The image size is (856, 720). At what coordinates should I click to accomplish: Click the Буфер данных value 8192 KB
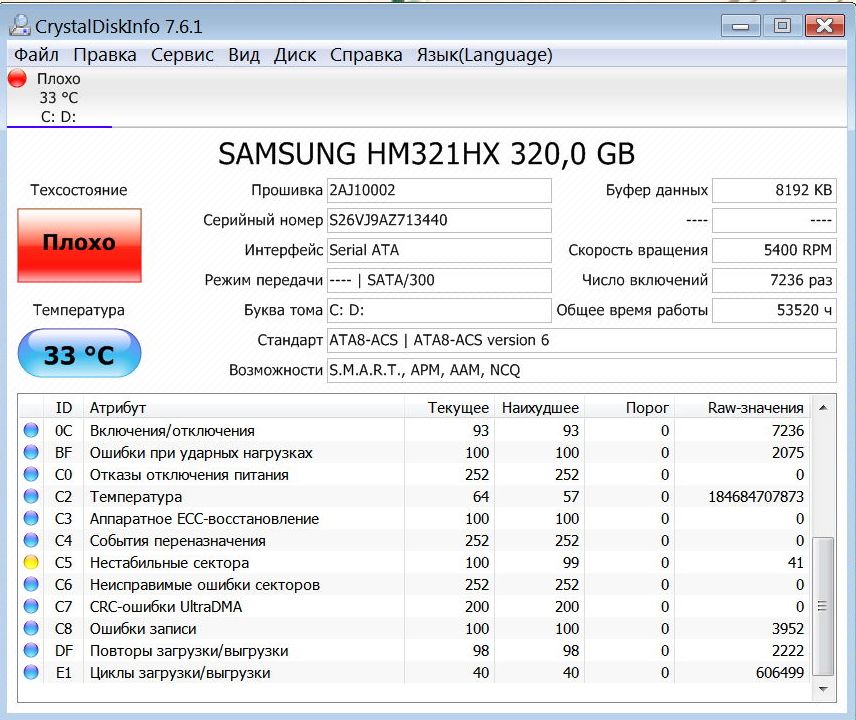pyautogui.click(x=774, y=191)
